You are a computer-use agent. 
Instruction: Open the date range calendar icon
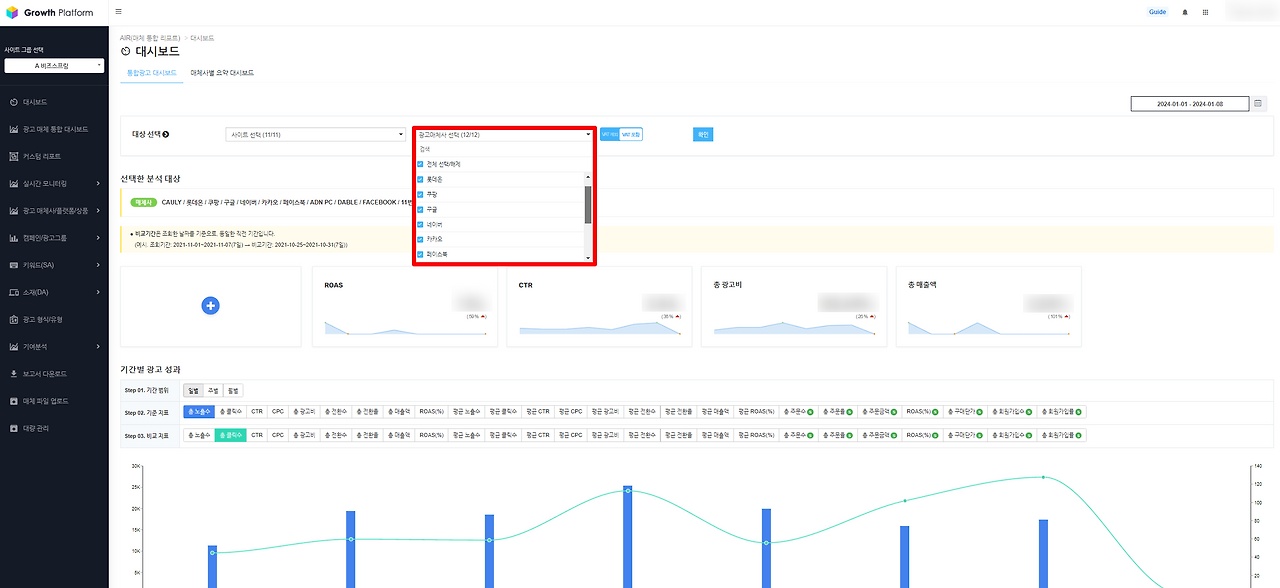[x=1259, y=103]
